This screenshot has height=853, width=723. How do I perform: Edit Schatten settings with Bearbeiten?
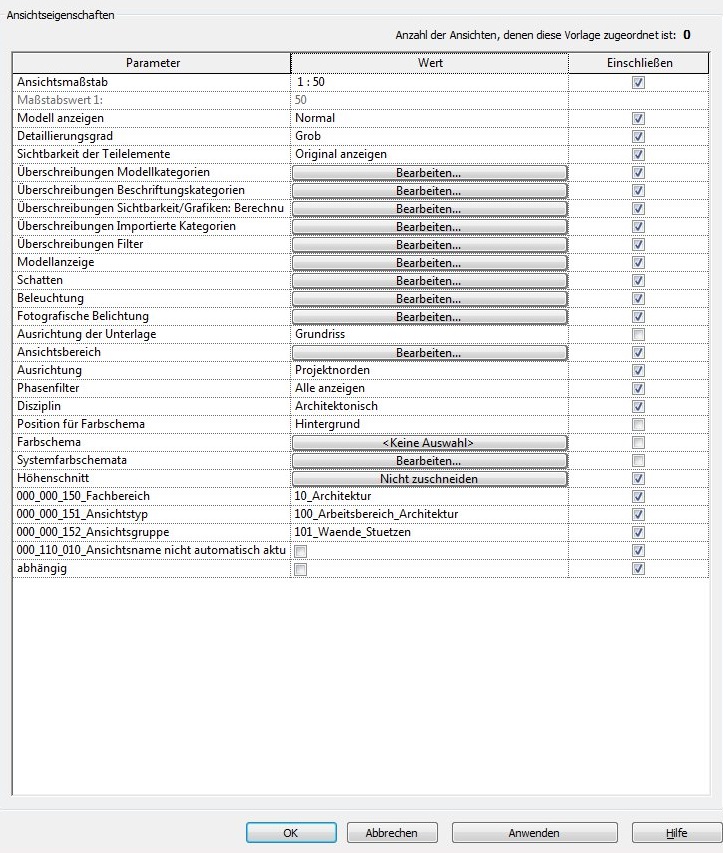pos(429,281)
